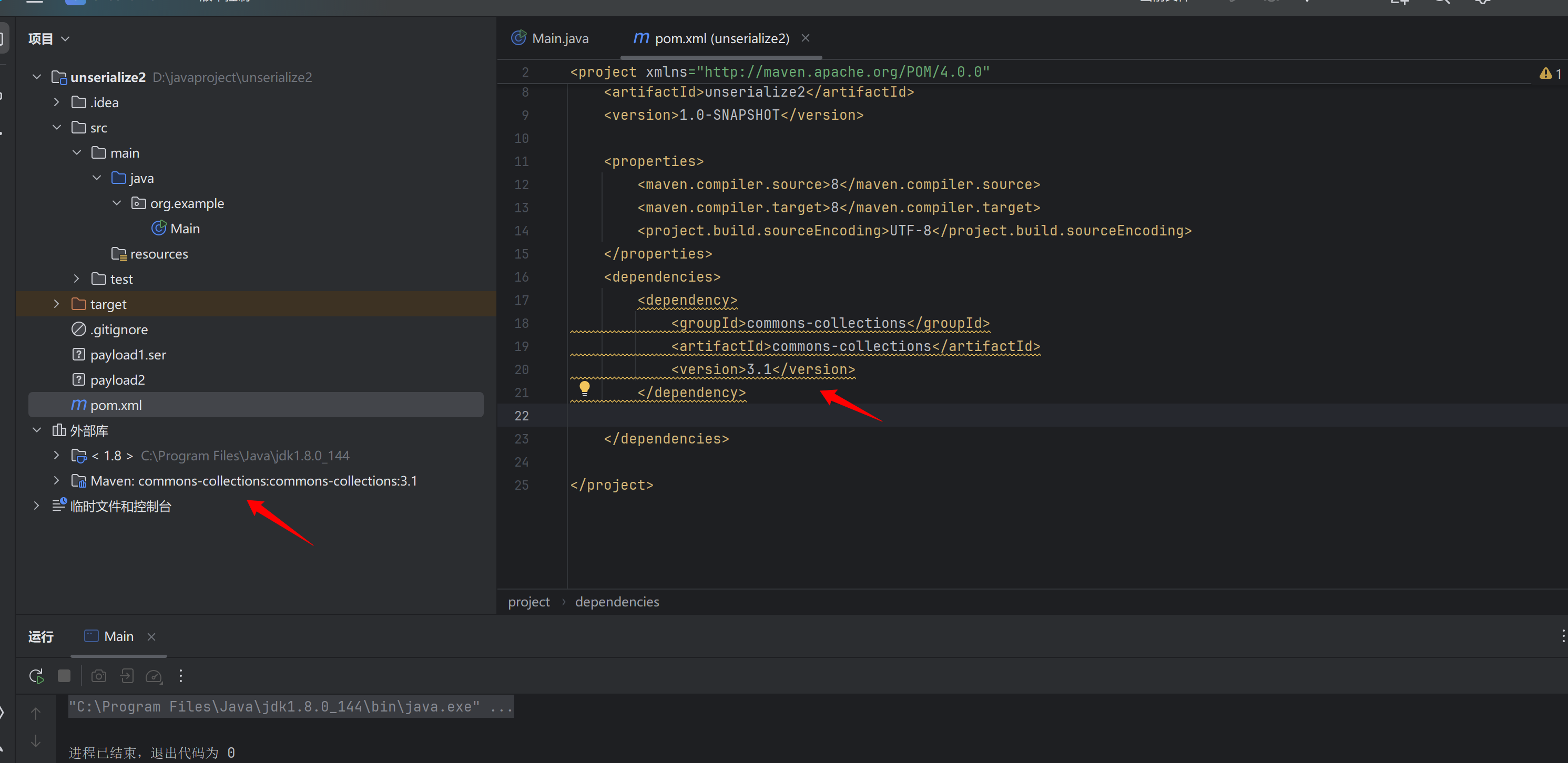
Task: Expand the target folder
Action: tap(57, 304)
